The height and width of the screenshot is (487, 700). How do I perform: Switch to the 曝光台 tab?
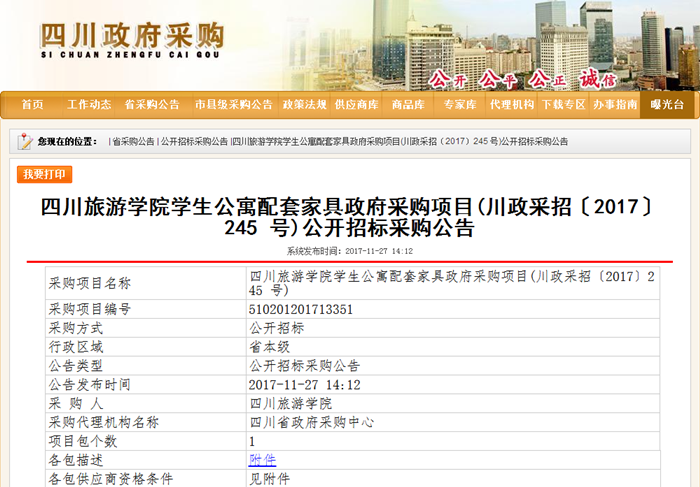tap(667, 104)
